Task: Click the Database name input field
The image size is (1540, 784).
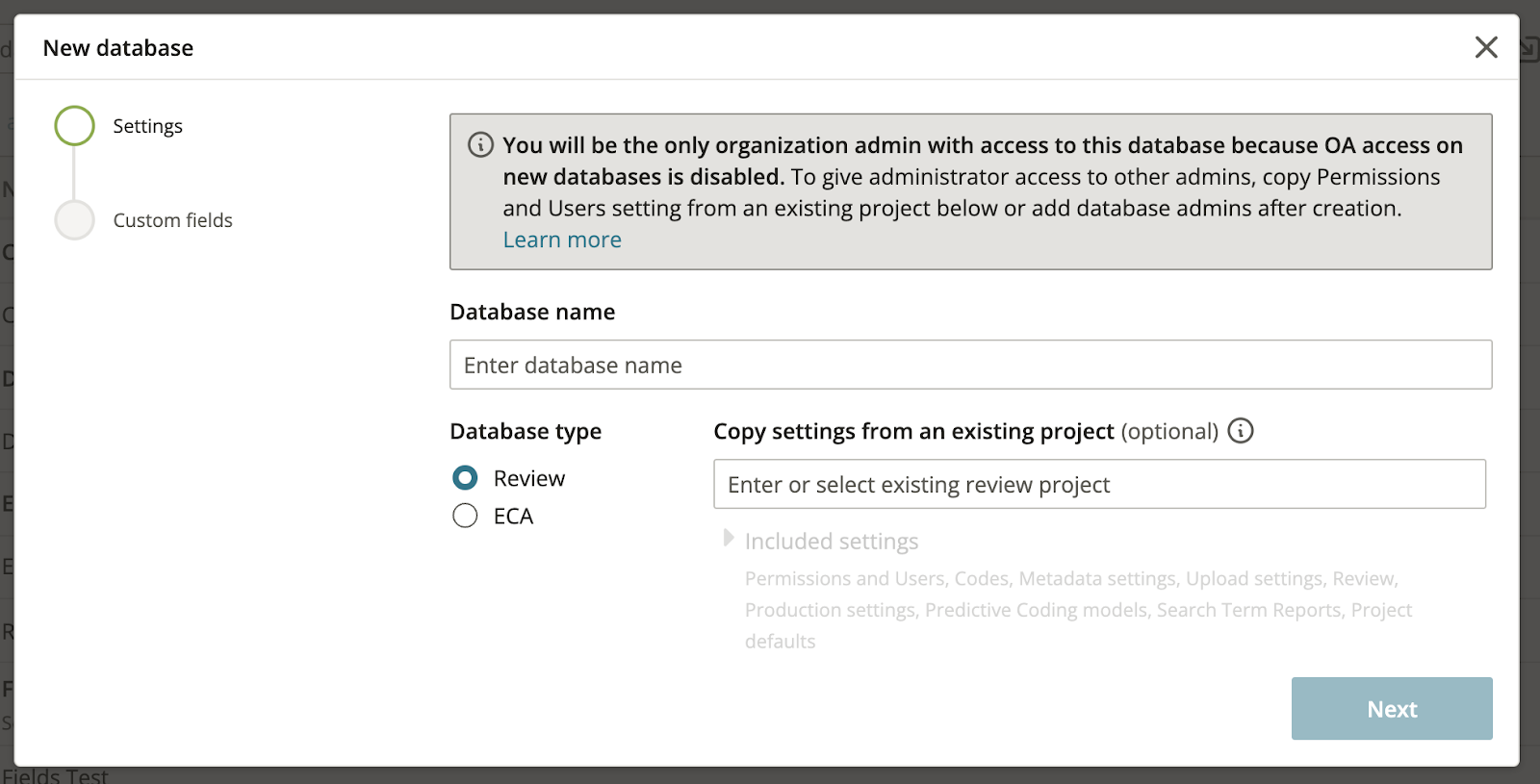Action: click(x=970, y=365)
